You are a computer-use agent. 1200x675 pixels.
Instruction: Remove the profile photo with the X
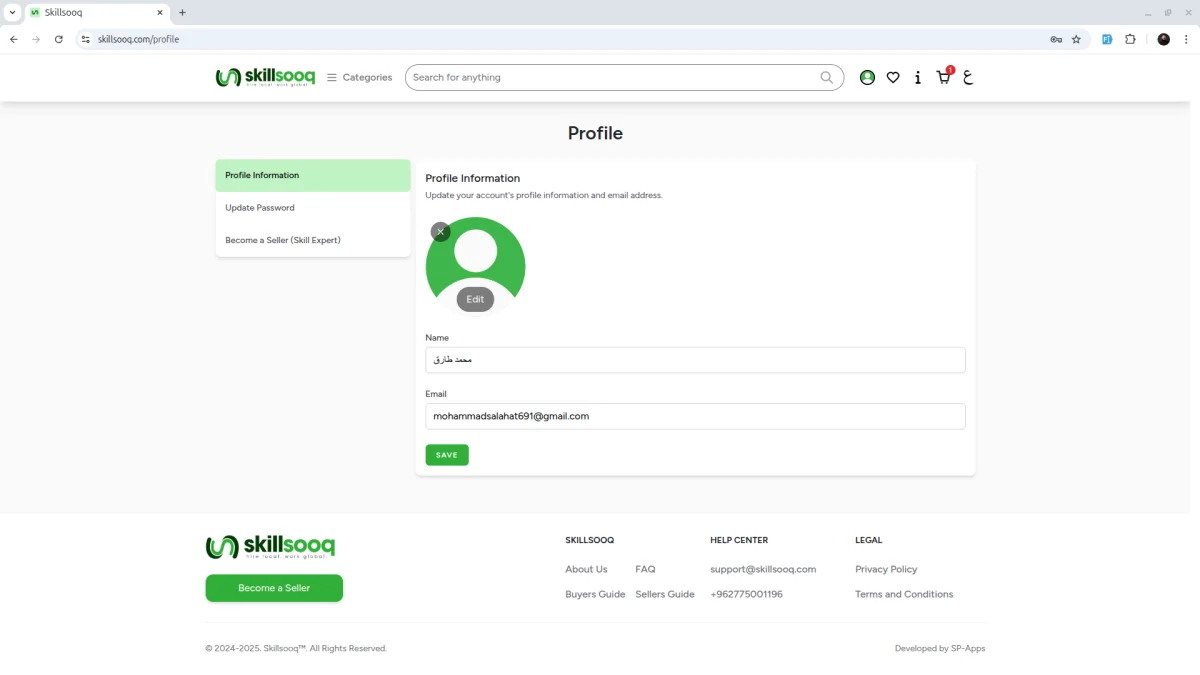pyautogui.click(x=440, y=232)
